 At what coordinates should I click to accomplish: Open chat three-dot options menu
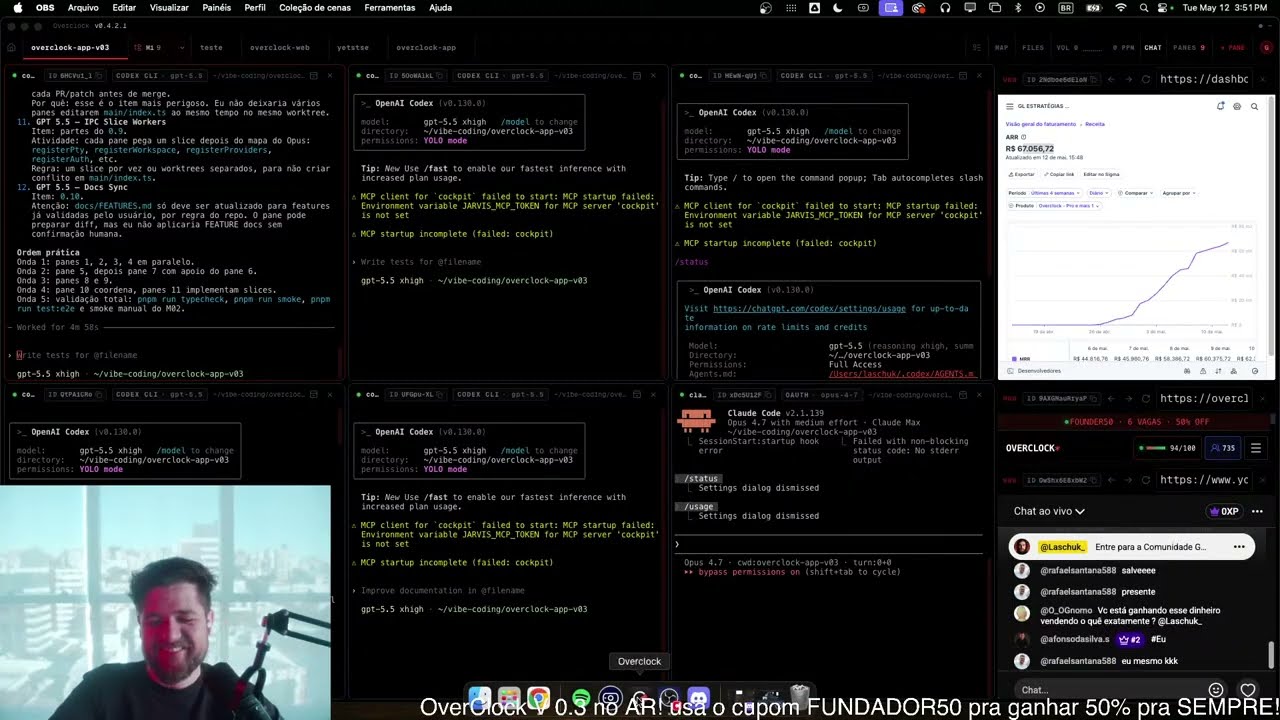click(1257, 511)
